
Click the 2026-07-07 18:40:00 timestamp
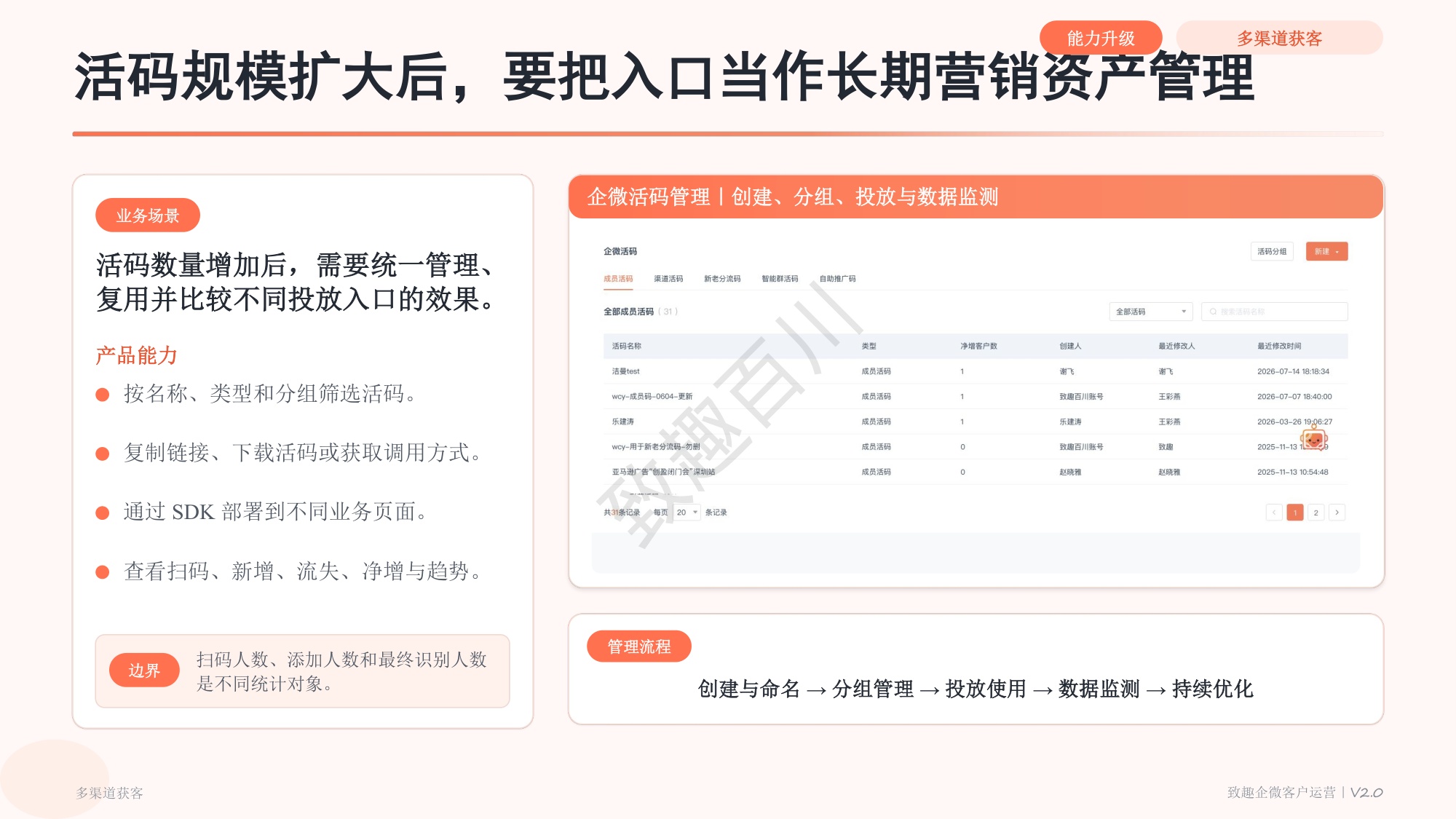pos(1294,397)
